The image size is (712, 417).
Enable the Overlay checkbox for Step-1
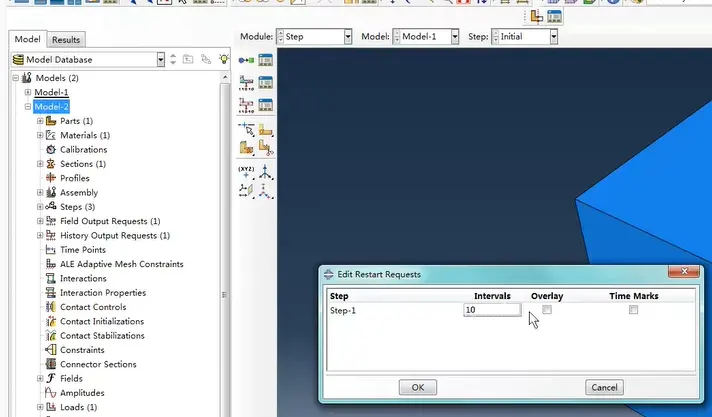[x=547, y=310]
